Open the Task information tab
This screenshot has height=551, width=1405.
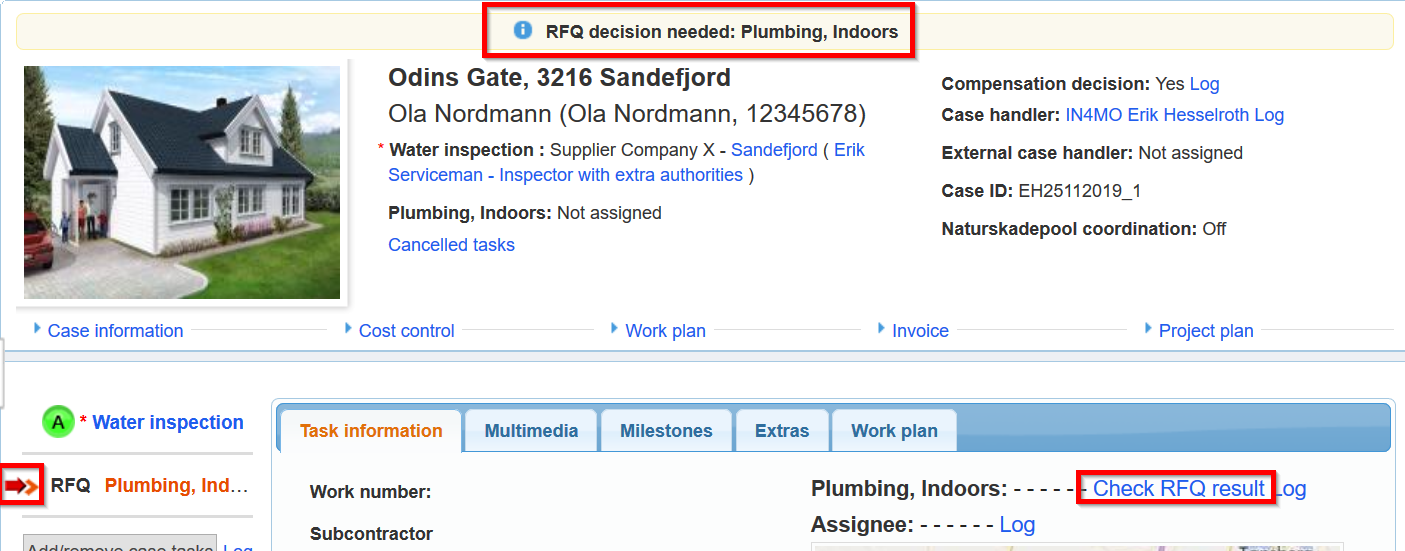pyautogui.click(x=371, y=431)
